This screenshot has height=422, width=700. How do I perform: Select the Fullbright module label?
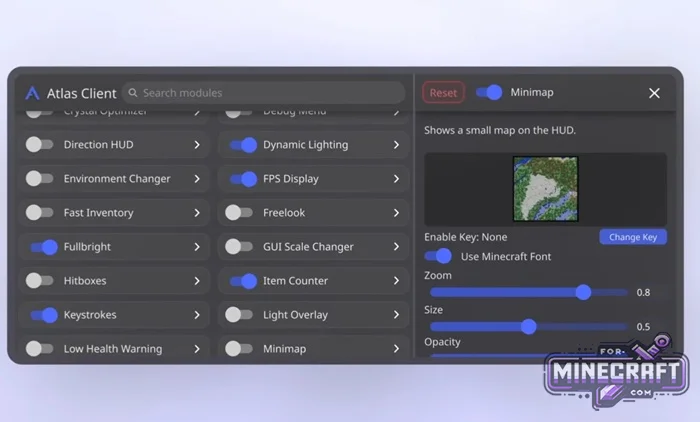87,247
